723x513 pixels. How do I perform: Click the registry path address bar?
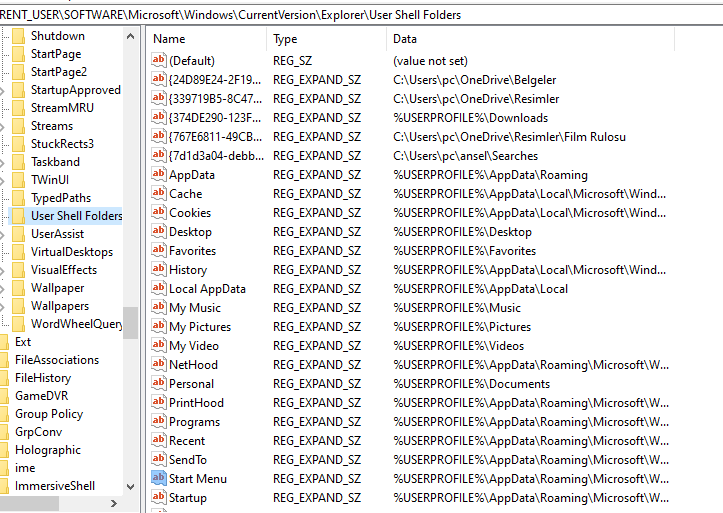point(362,15)
